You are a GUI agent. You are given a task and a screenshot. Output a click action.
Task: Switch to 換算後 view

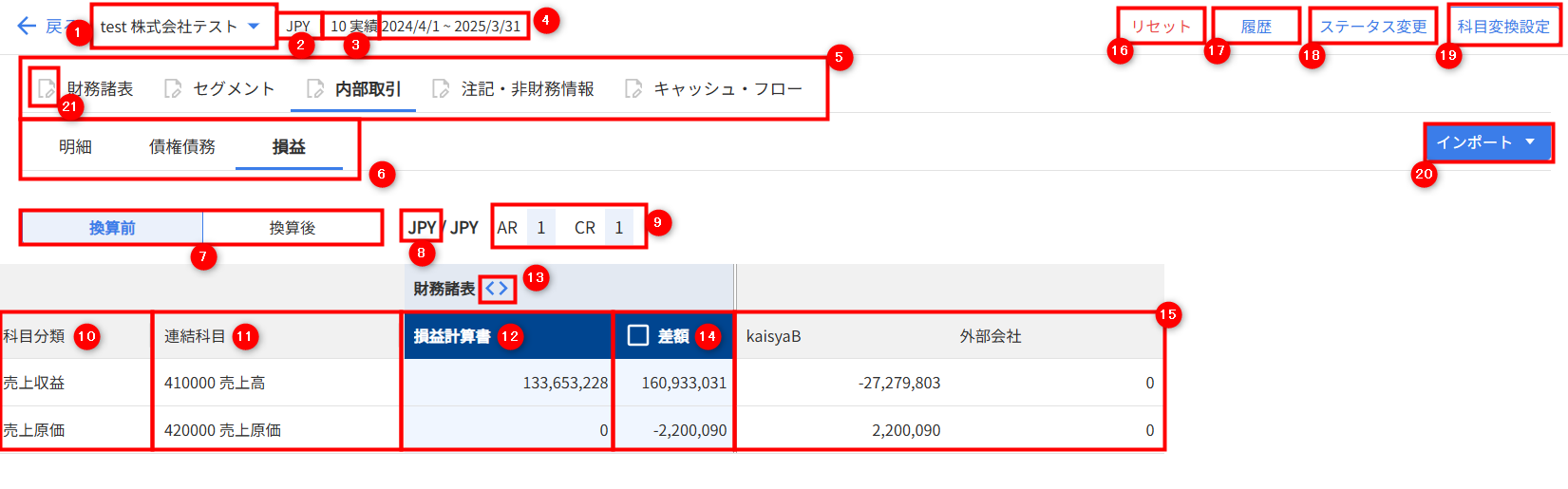click(293, 228)
